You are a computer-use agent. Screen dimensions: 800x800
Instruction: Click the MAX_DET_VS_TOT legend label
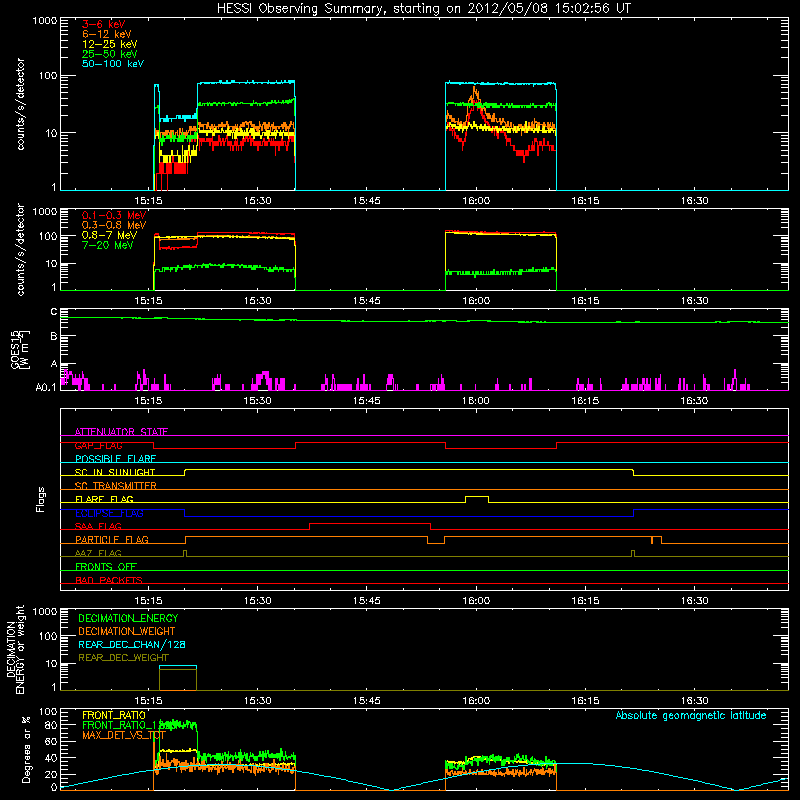123,735
